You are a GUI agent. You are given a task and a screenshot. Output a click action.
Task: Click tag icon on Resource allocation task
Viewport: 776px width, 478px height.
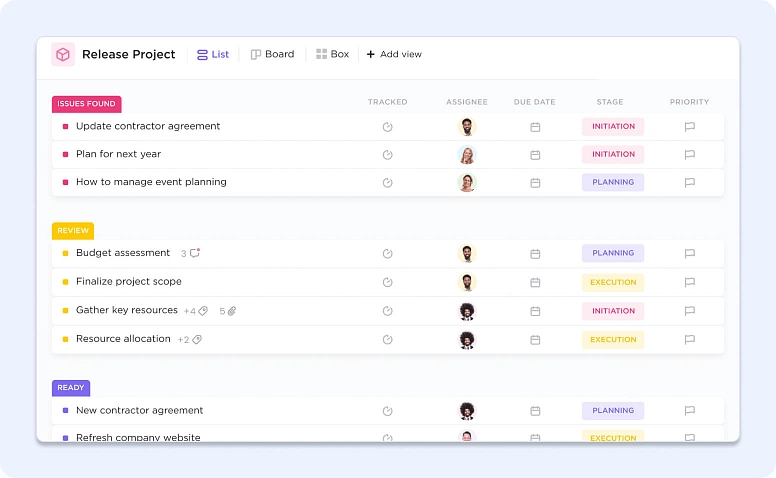197,340
